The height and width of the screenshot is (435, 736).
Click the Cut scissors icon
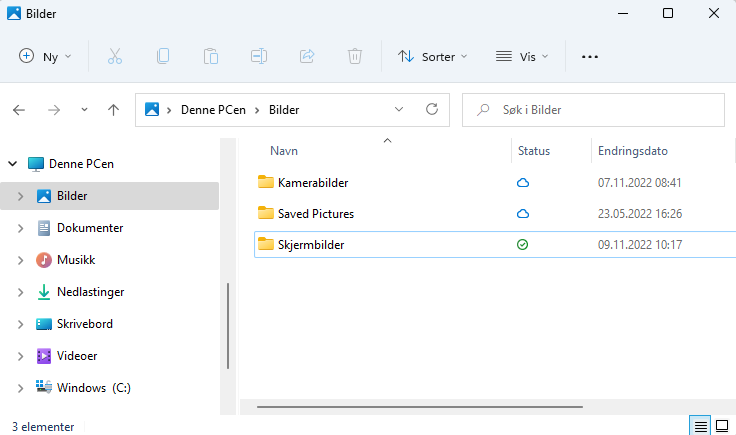pyautogui.click(x=115, y=57)
